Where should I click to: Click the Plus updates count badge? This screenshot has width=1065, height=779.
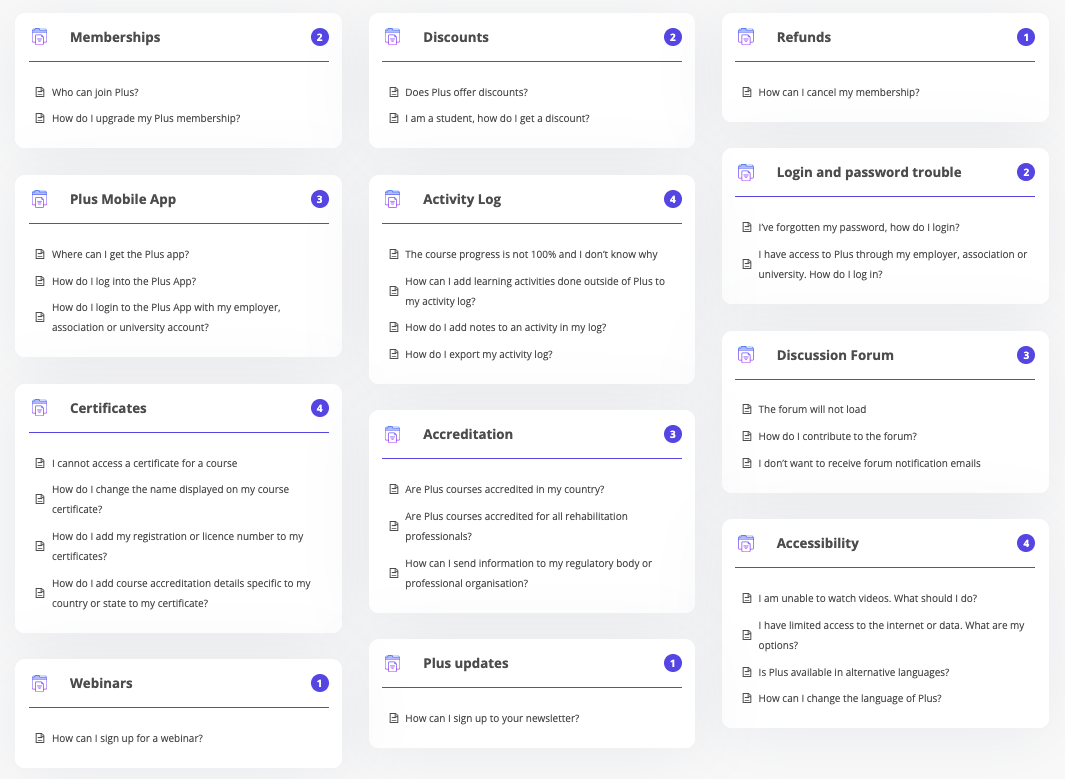[x=673, y=663]
